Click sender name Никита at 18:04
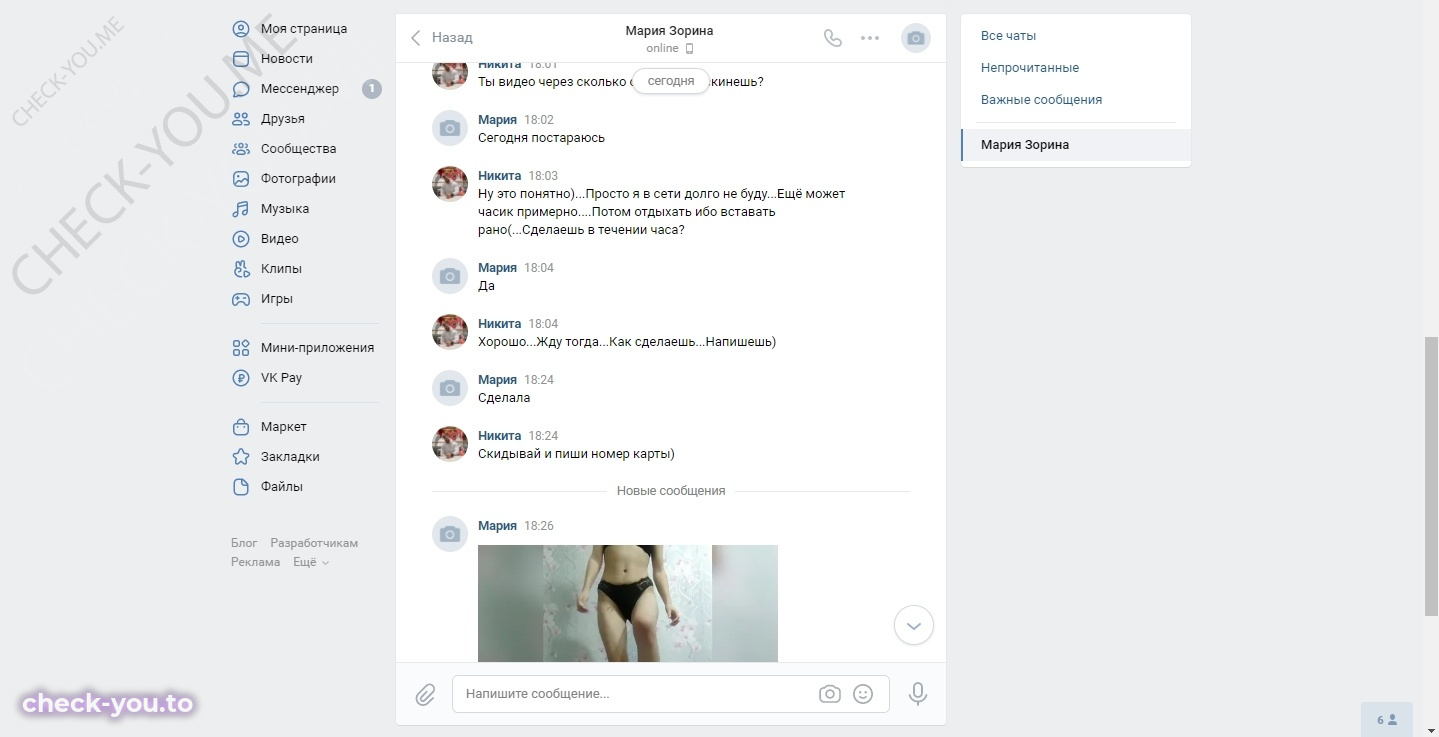This screenshot has height=737, width=1439. click(x=500, y=324)
